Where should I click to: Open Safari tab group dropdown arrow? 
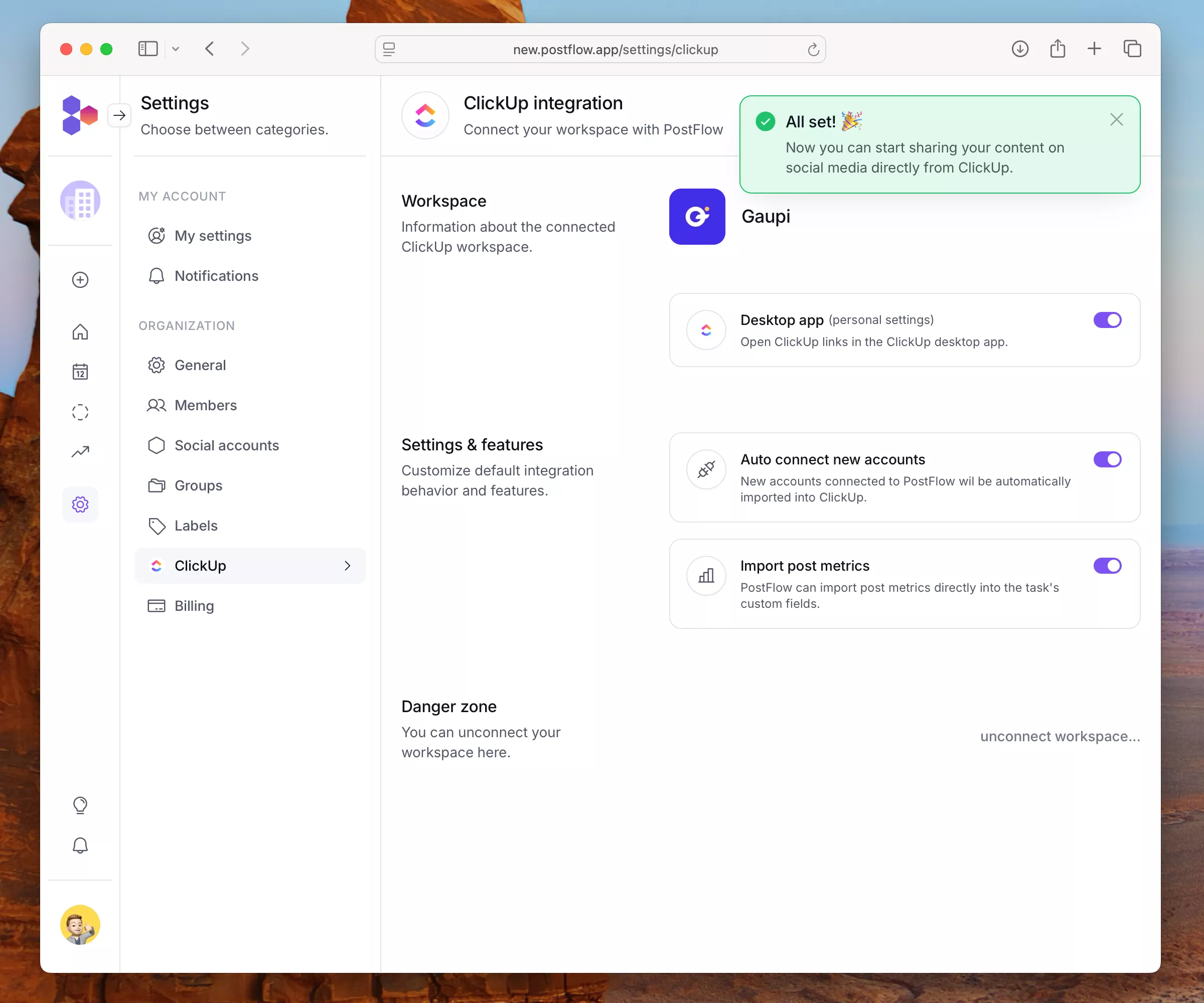(176, 49)
